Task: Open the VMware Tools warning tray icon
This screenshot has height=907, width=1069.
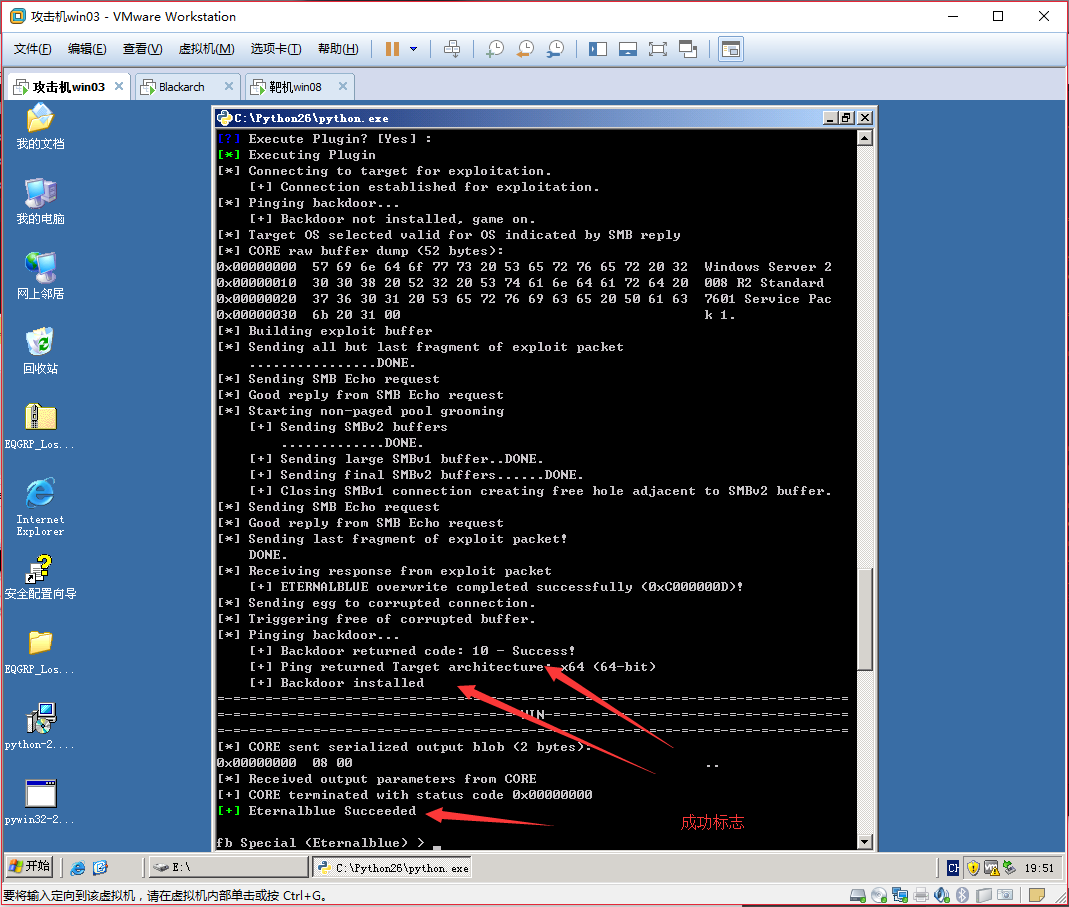Action: coord(991,868)
